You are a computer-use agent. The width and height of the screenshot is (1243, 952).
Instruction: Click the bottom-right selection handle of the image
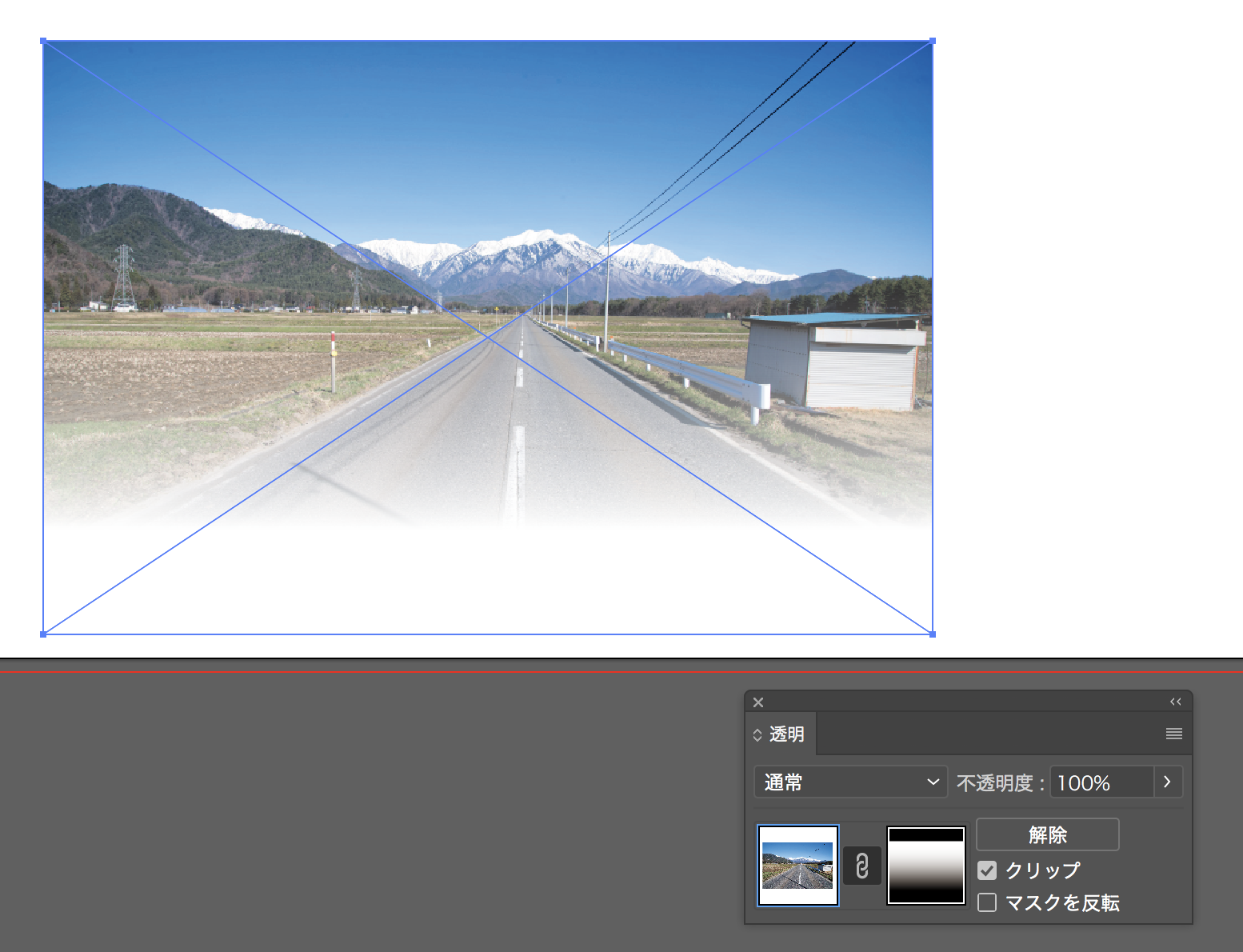click(x=932, y=634)
